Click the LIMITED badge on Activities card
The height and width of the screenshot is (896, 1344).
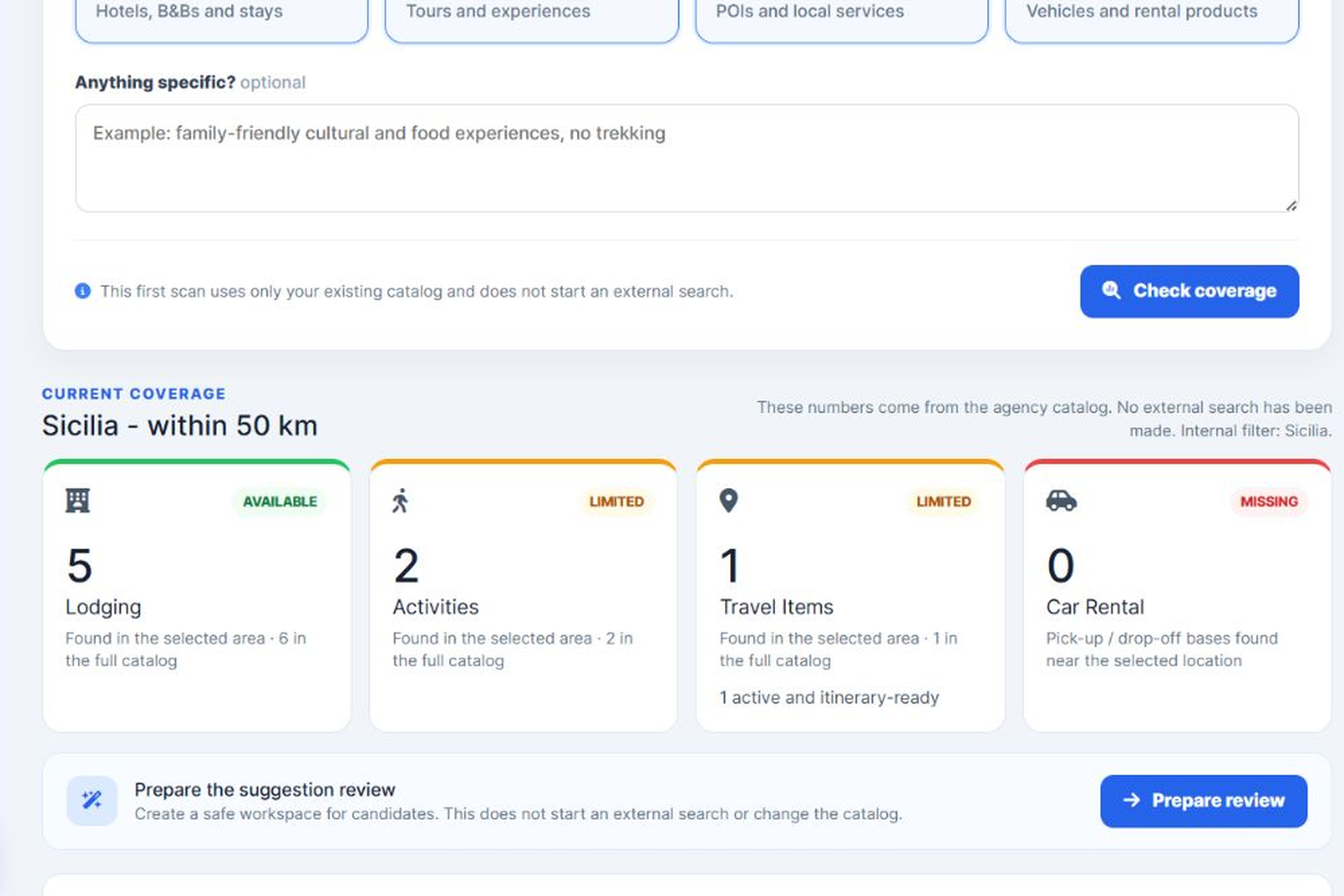[x=616, y=502]
